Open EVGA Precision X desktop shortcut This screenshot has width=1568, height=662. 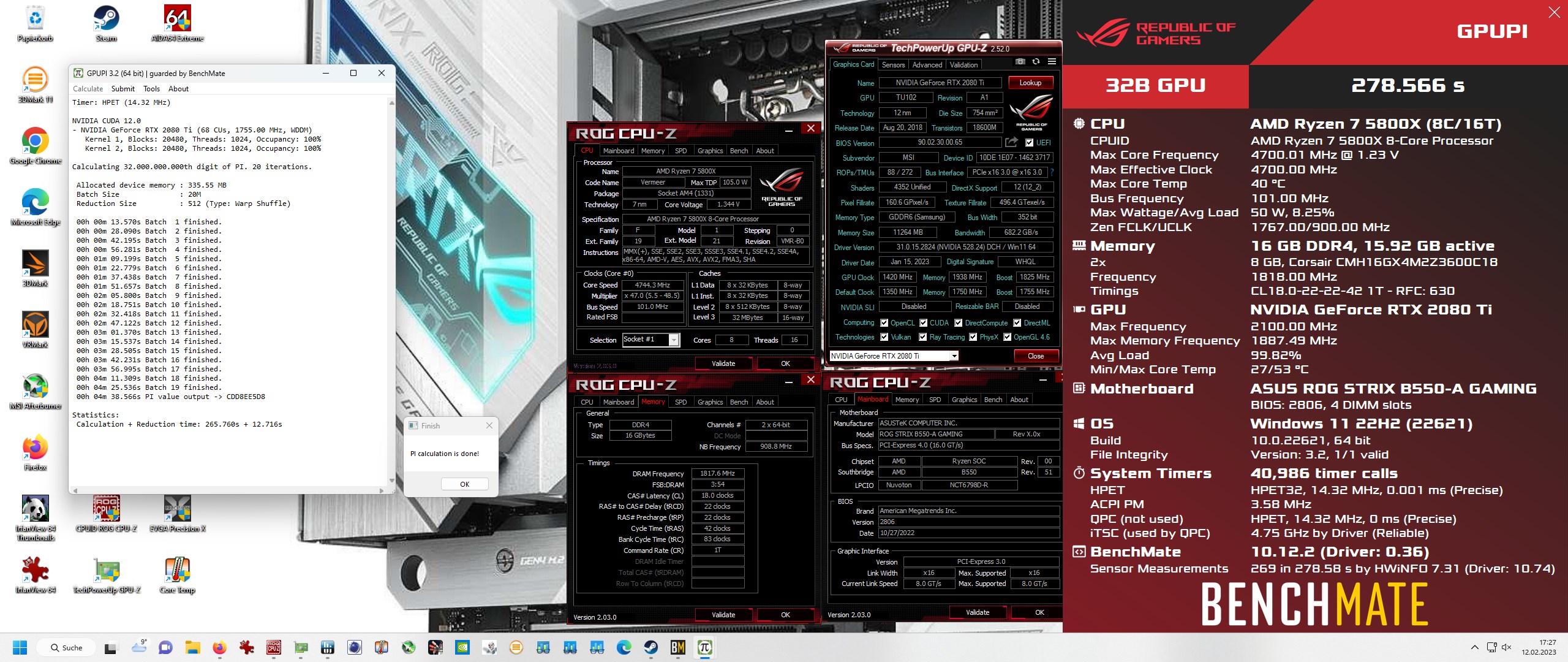pos(177,514)
